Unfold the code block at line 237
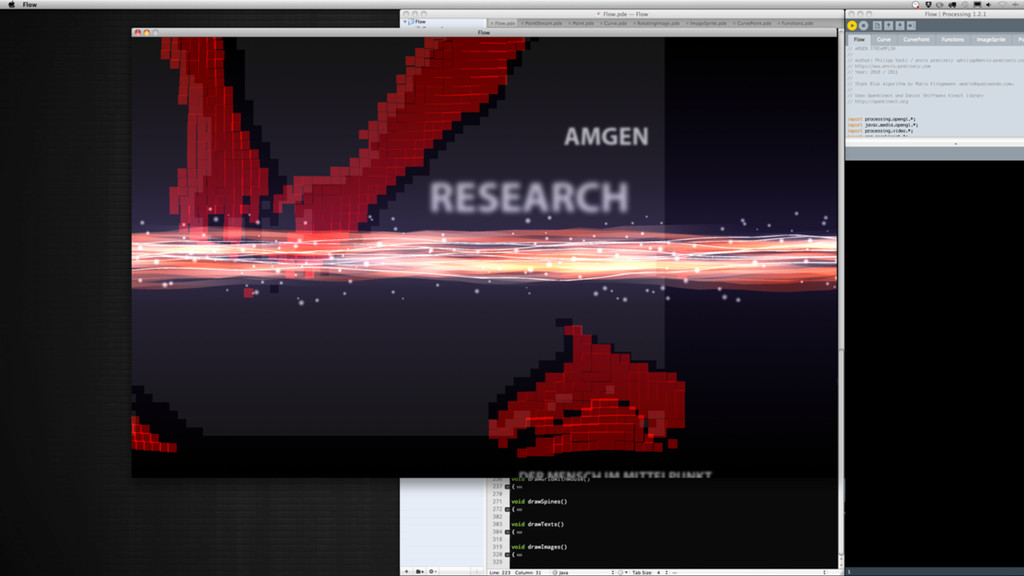The width and height of the screenshot is (1024, 576). point(507,487)
